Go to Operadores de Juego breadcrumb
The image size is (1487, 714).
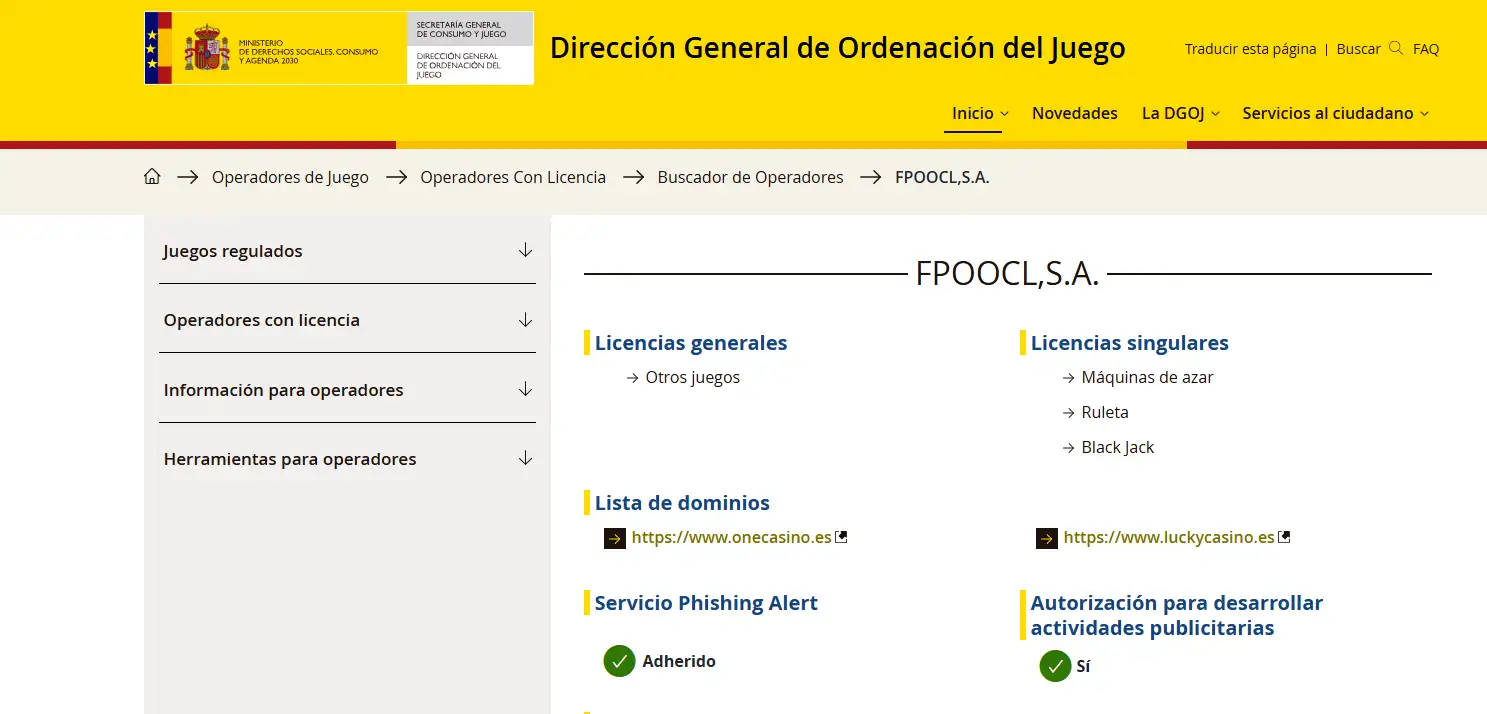tap(290, 177)
